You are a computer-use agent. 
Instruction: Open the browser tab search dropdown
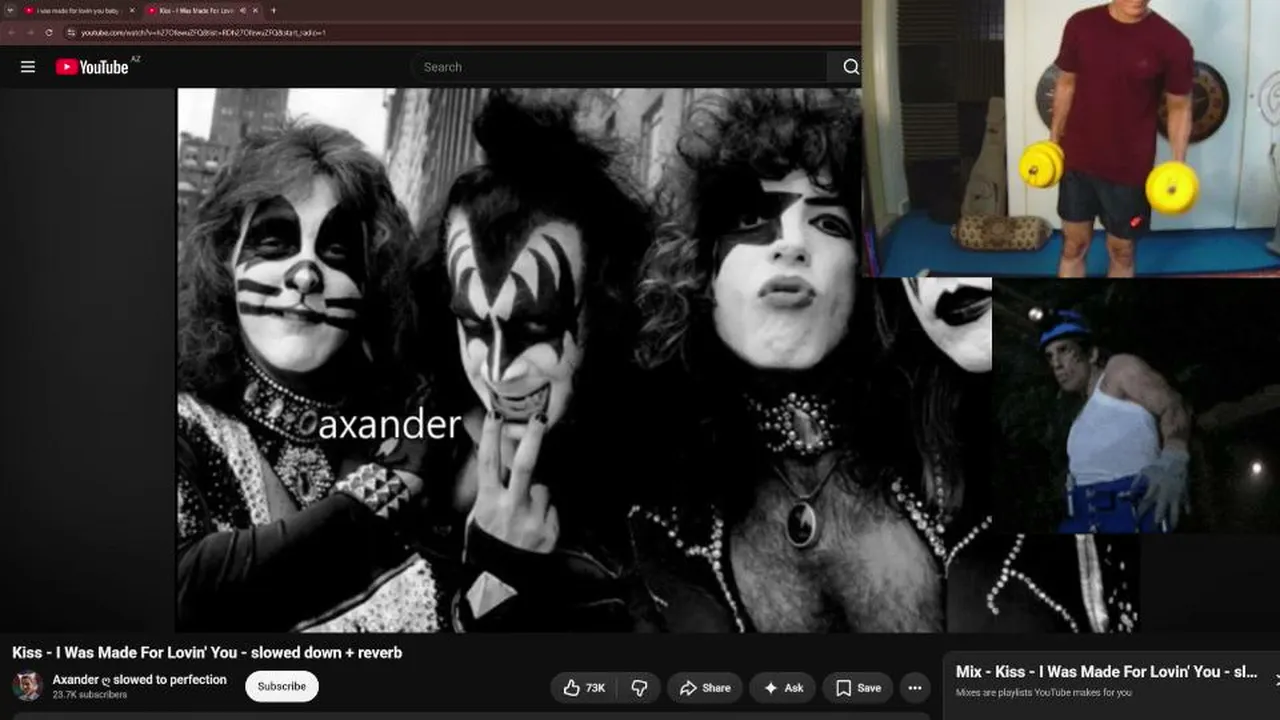tap(9, 10)
